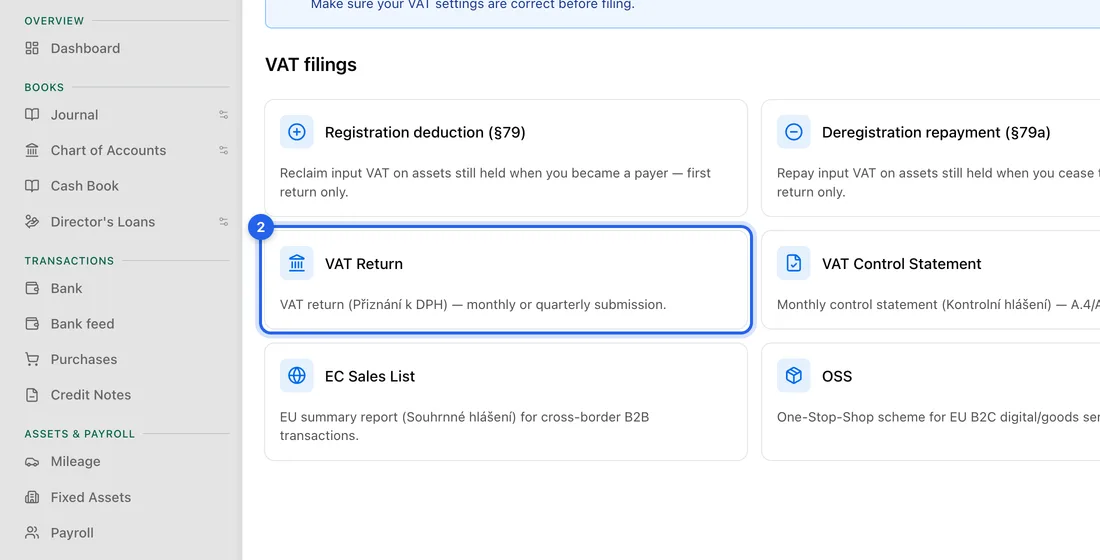The image size is (1100, 560).
Task: Click the Bank wallet icon
Action: [32, 288]
